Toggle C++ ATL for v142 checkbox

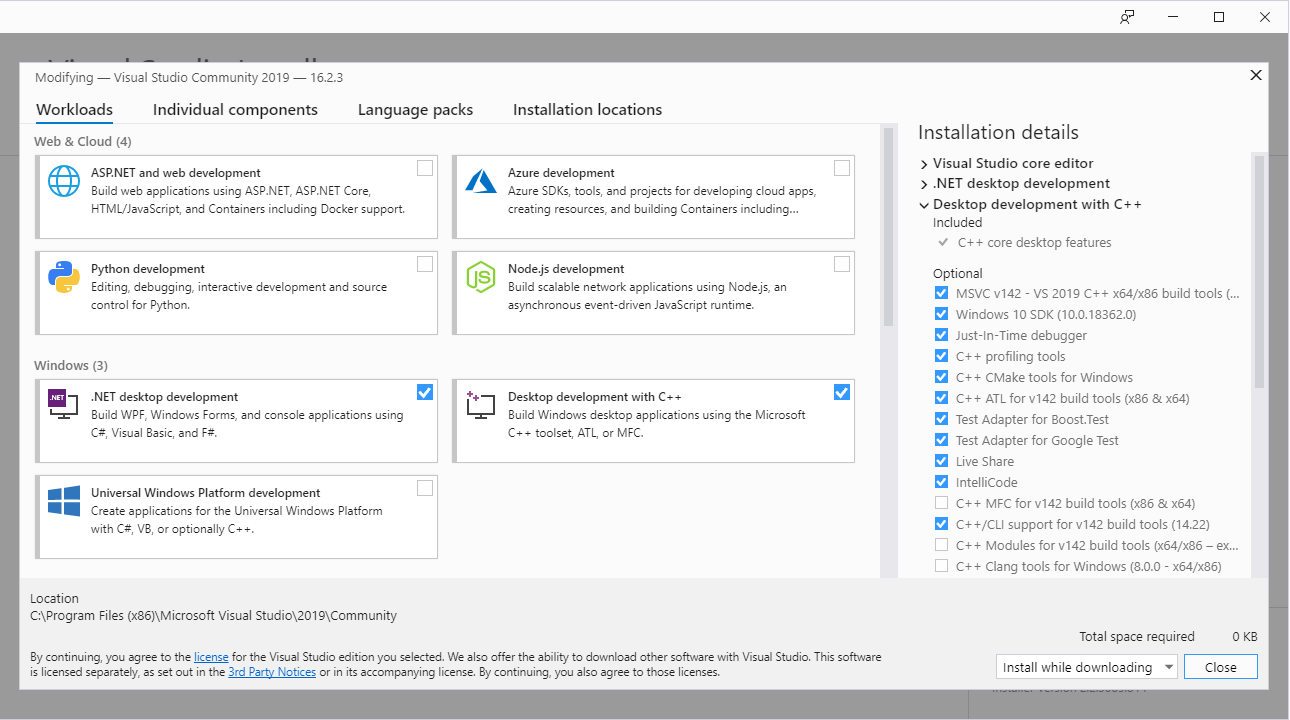point(941,398)
